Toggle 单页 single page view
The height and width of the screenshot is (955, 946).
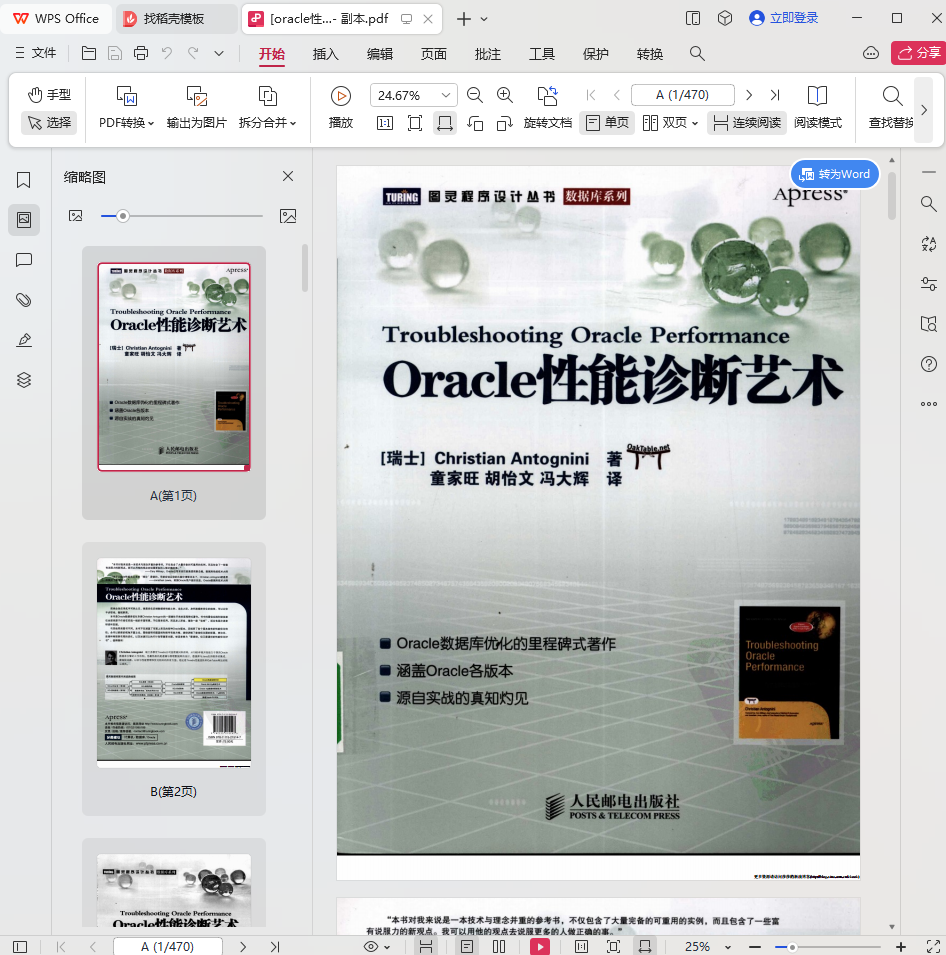[x=607, y=123]
